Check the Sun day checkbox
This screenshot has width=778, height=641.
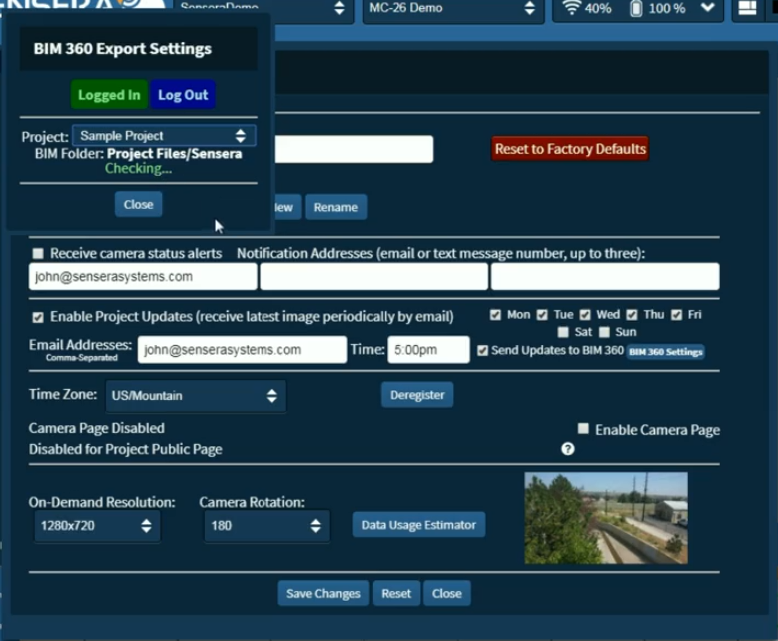(x=604, y=332)
